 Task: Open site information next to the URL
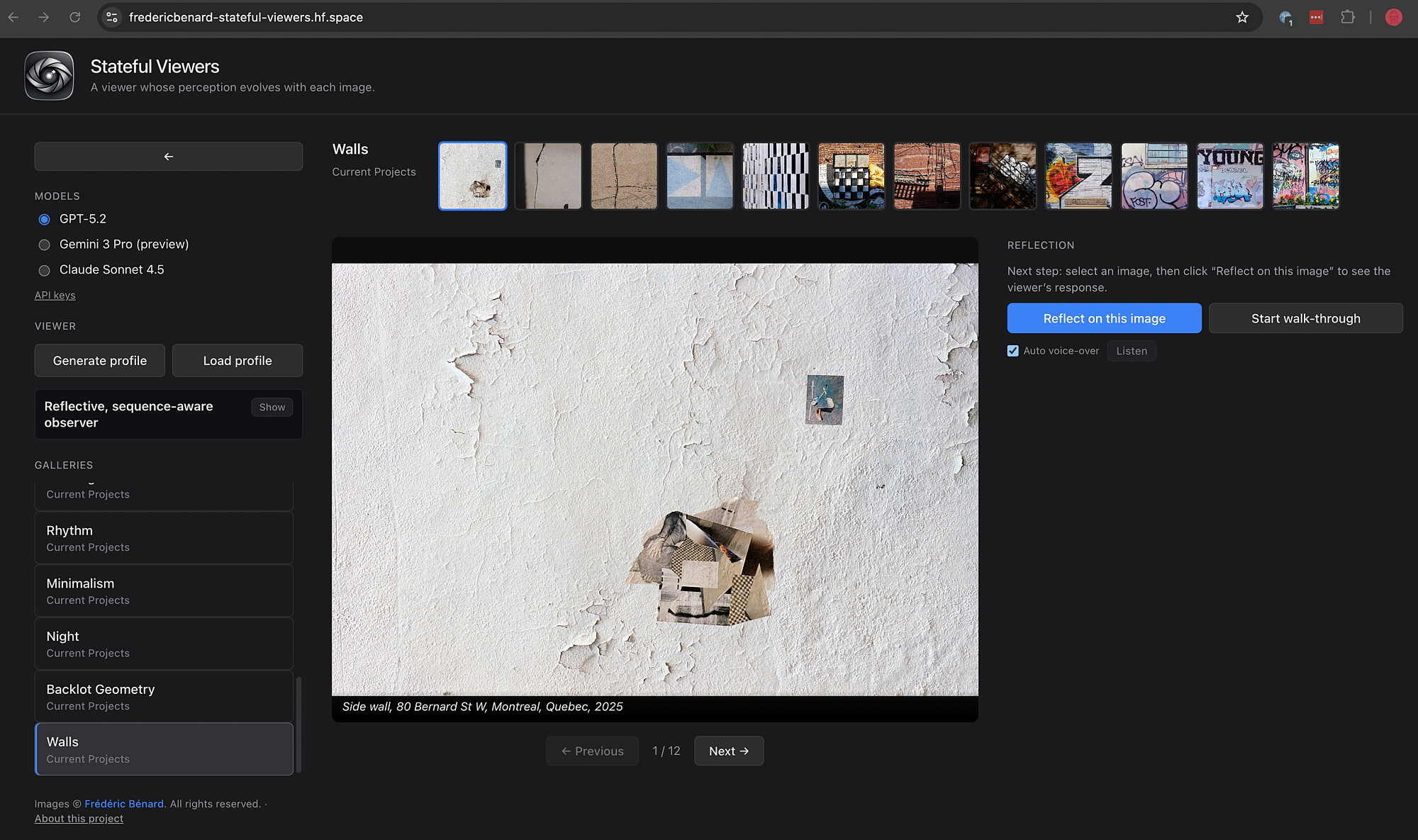click(111, 17)
